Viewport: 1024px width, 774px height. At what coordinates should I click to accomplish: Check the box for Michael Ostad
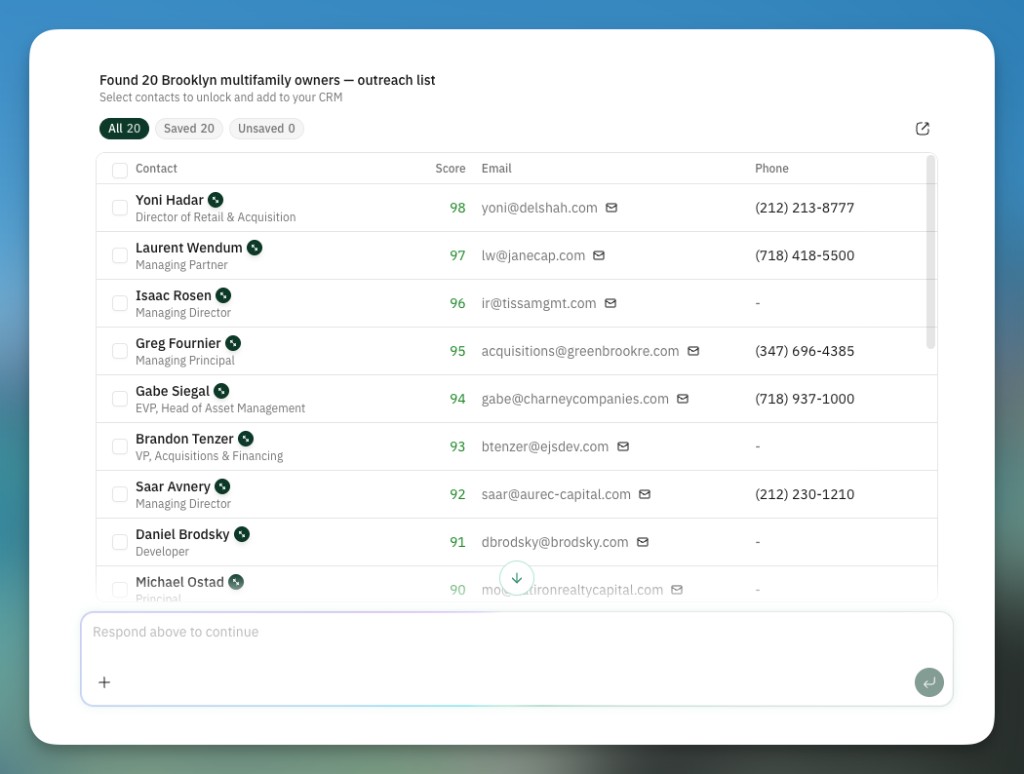[x=120, y=589]
